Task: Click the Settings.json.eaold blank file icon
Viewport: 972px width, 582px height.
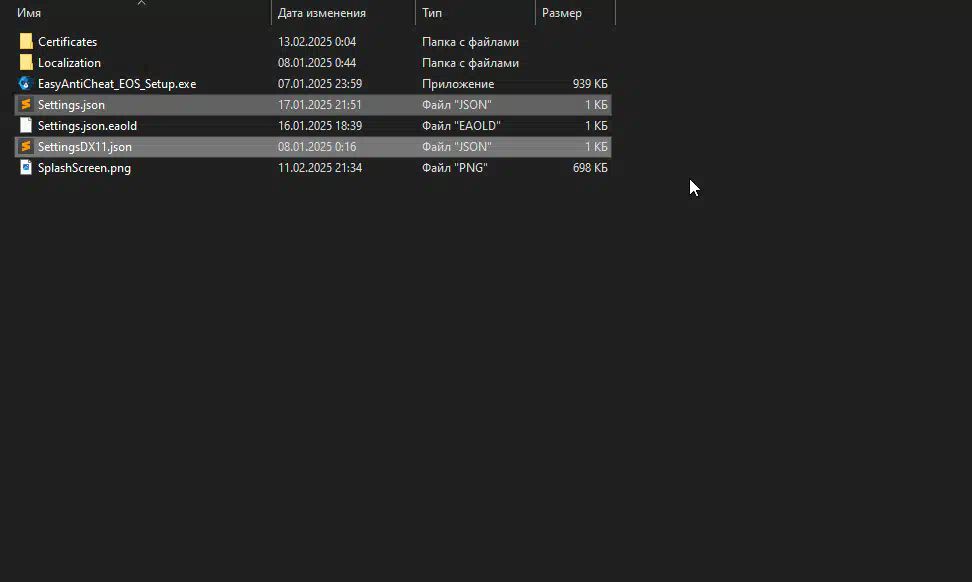Action: click(25, 126)
